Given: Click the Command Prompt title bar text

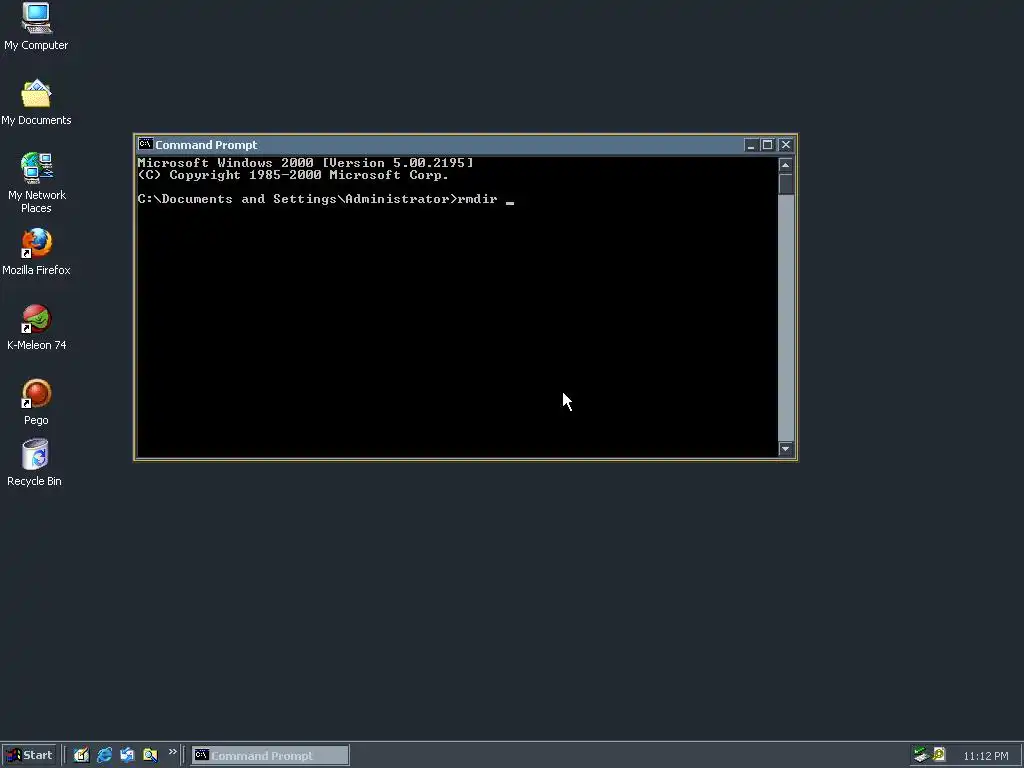Looking at the screenshot, I should tap(206, 145).
